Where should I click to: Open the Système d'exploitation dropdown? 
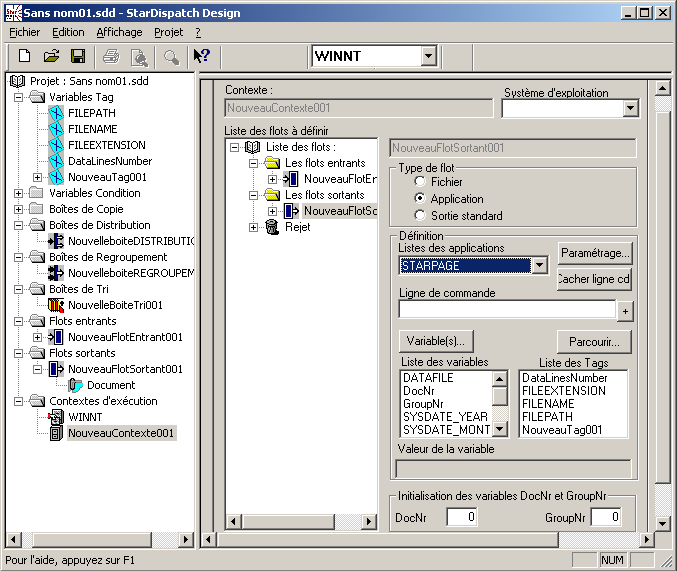pos(630,109)
